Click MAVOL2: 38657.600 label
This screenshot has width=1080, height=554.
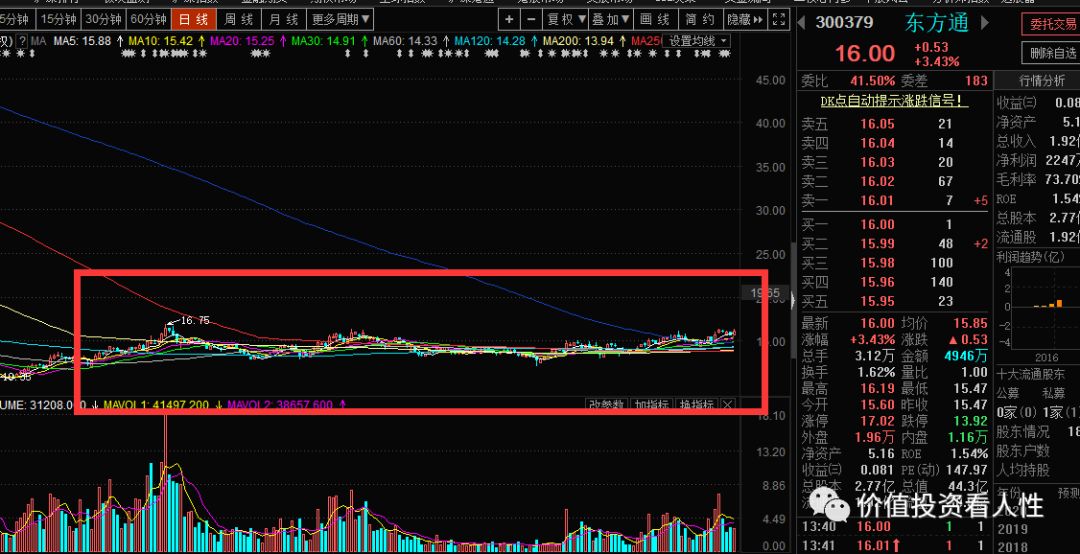click(x=281, y=405)
